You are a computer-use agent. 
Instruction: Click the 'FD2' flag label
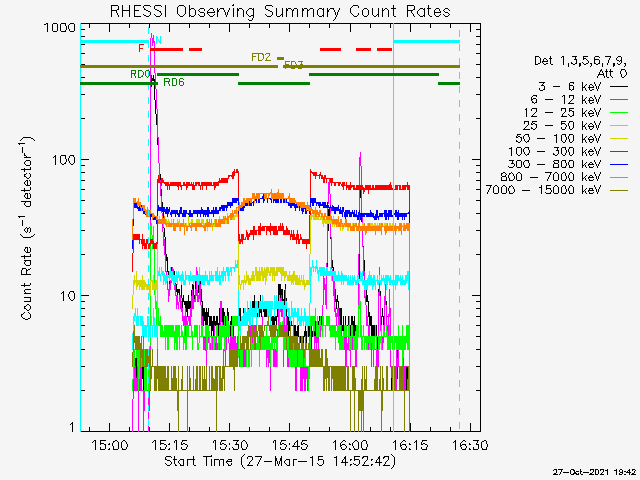point(261,58)
